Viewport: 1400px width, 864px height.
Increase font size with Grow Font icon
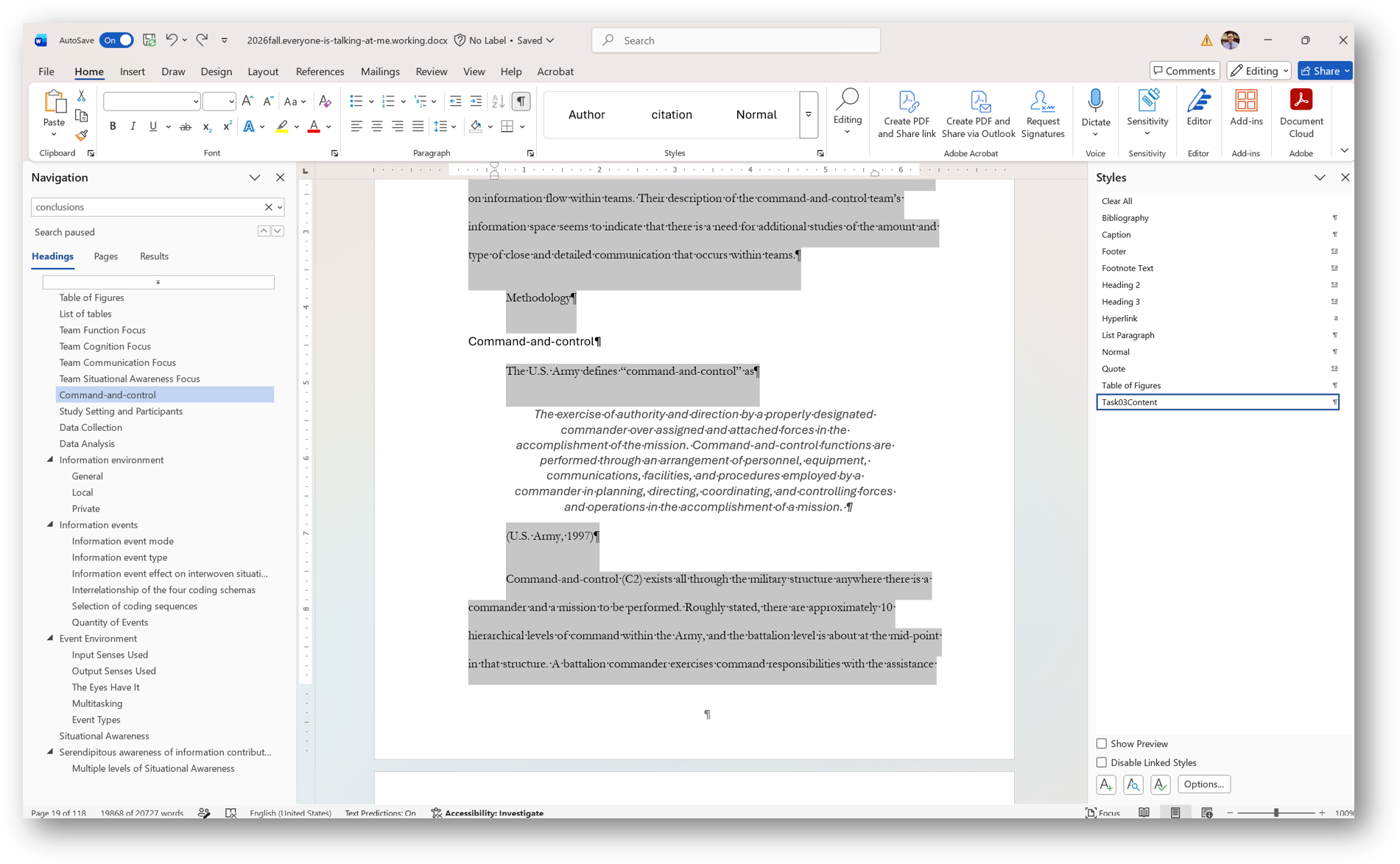click(247, 102)
